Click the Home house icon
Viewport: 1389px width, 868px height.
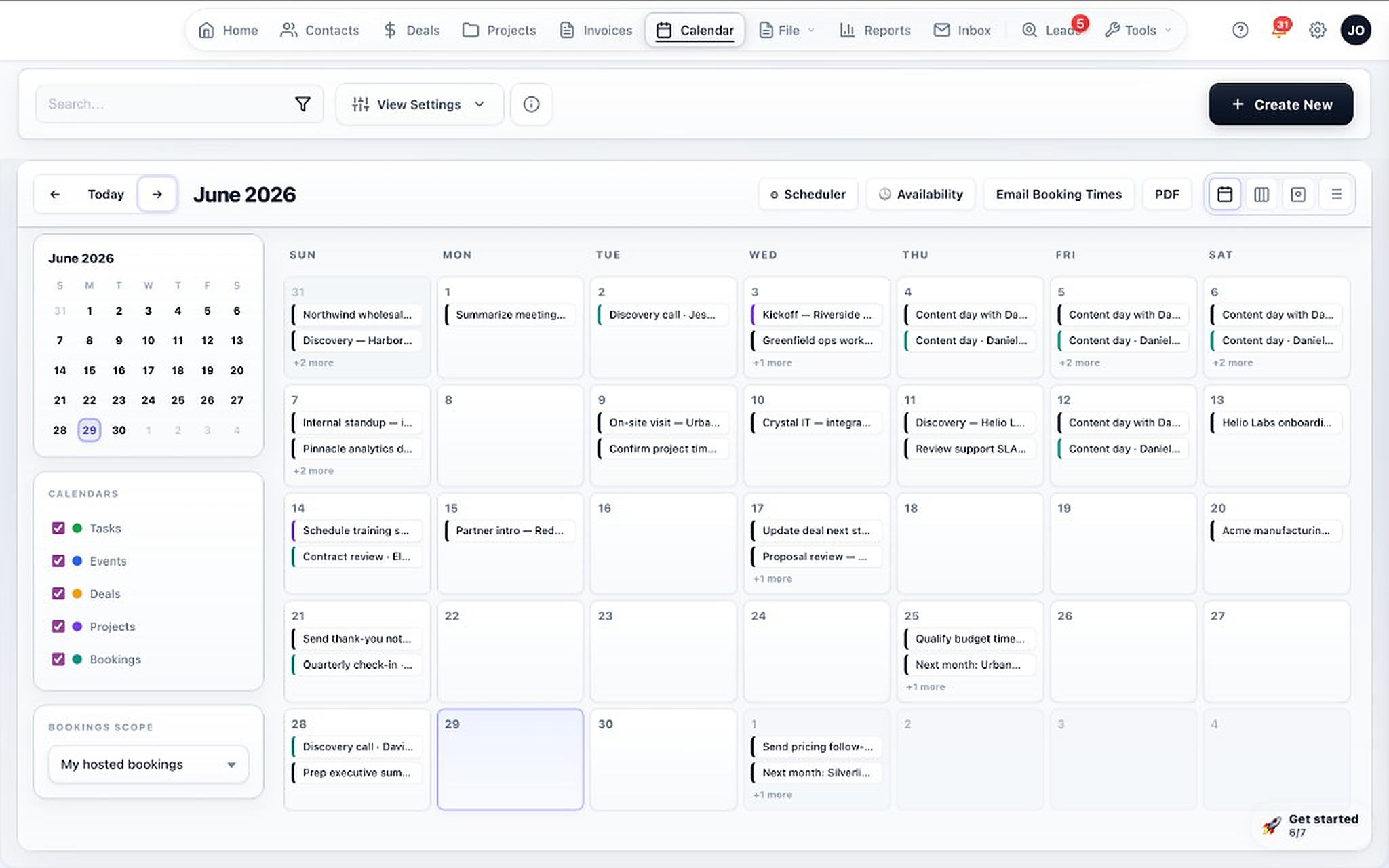click(206, 31)
